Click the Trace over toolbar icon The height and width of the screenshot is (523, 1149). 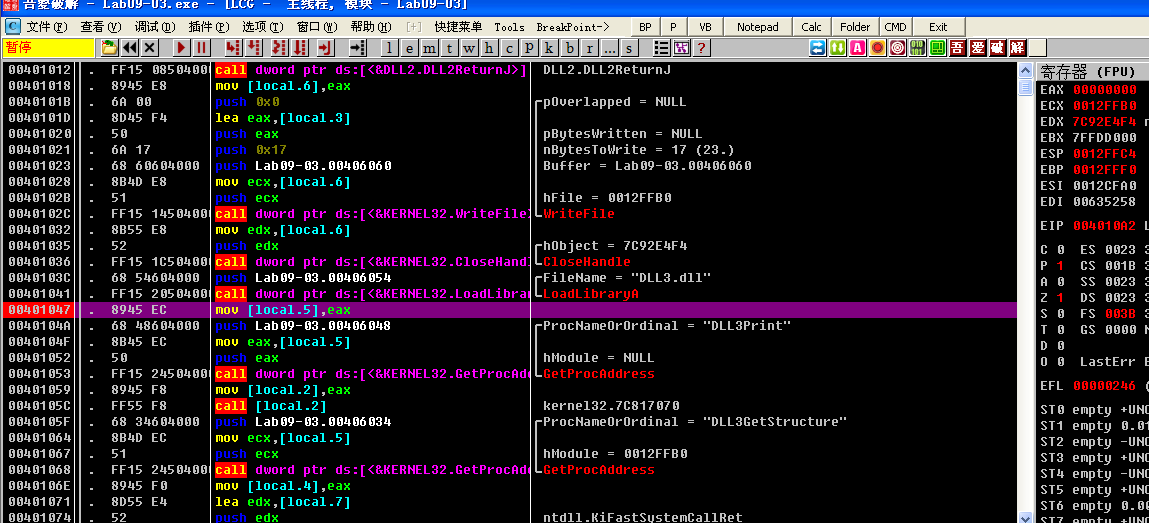[x=300, y=48]
